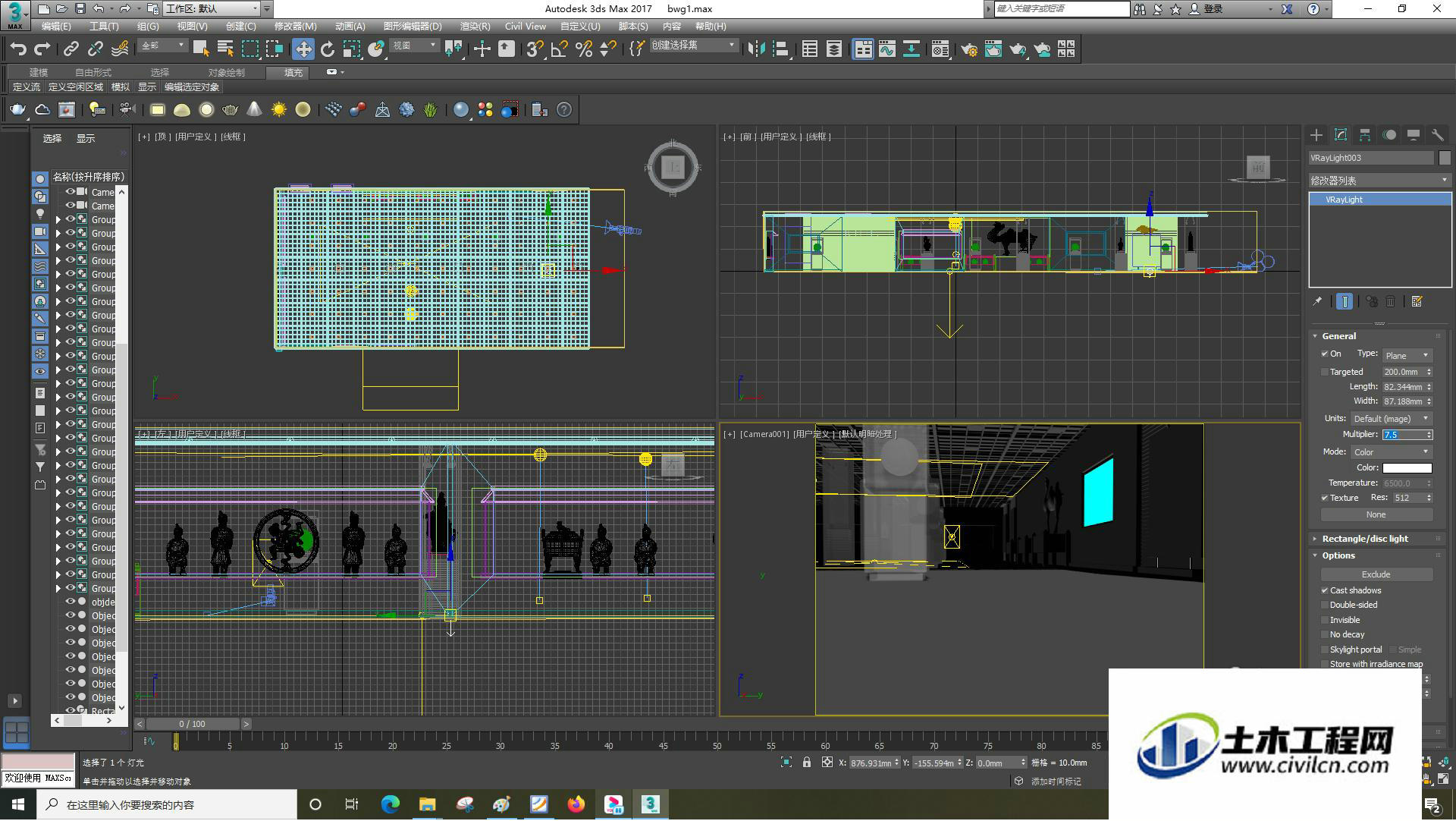Collapse the Options rollout
This screenshot has width=1456, height=821.
click(x=1338, y=556)
